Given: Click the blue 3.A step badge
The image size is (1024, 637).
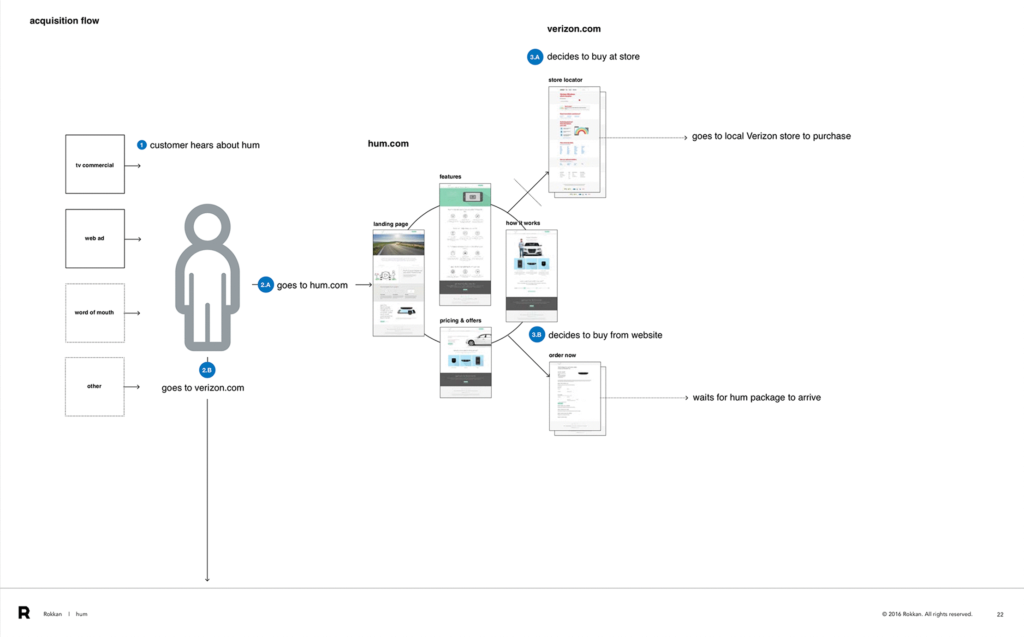Looking at the screenshot, I should point(535,57).
